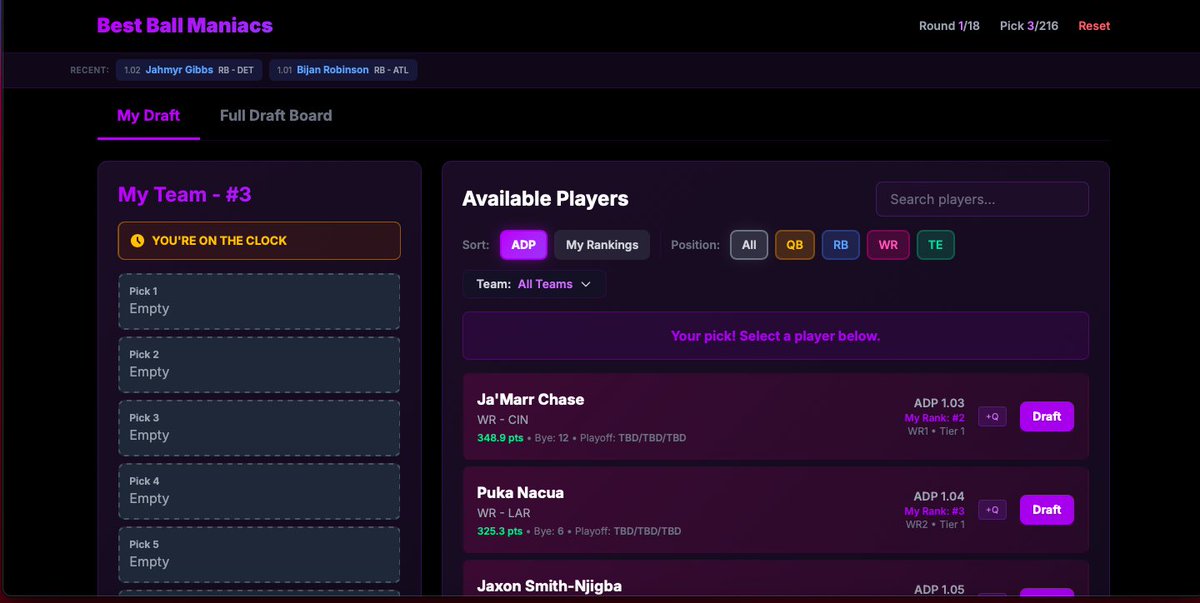Screen dimensions: 1200x603
Task: Select recent pick Bijan Robinson chip
Action: [x=343, y=70]
